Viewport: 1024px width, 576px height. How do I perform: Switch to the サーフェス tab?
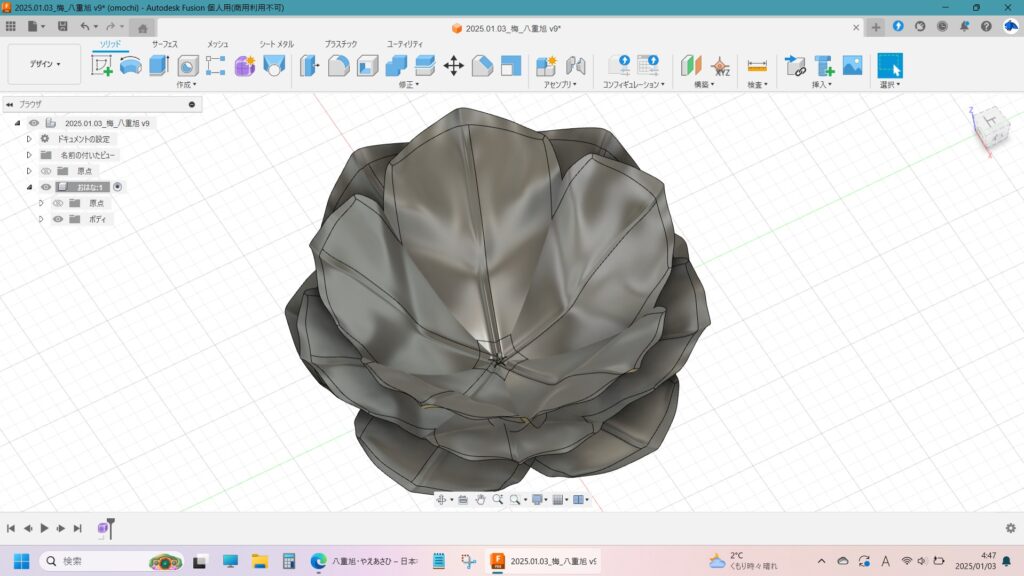click(165, 44)
